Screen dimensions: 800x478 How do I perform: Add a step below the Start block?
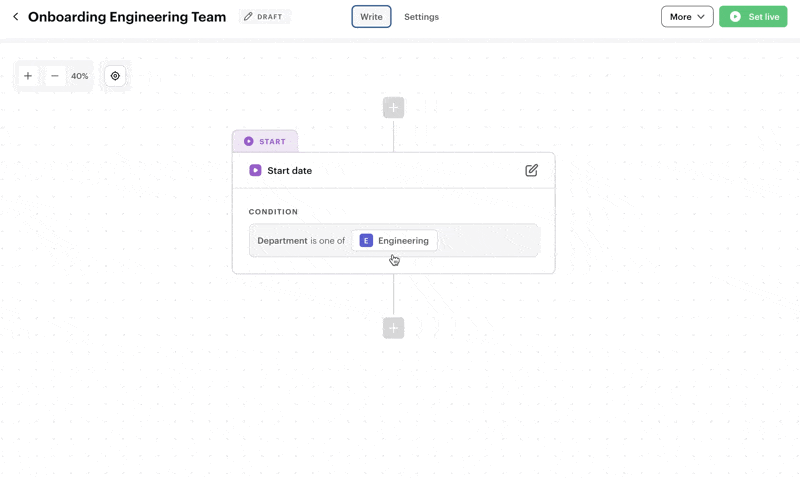point(393,328)
